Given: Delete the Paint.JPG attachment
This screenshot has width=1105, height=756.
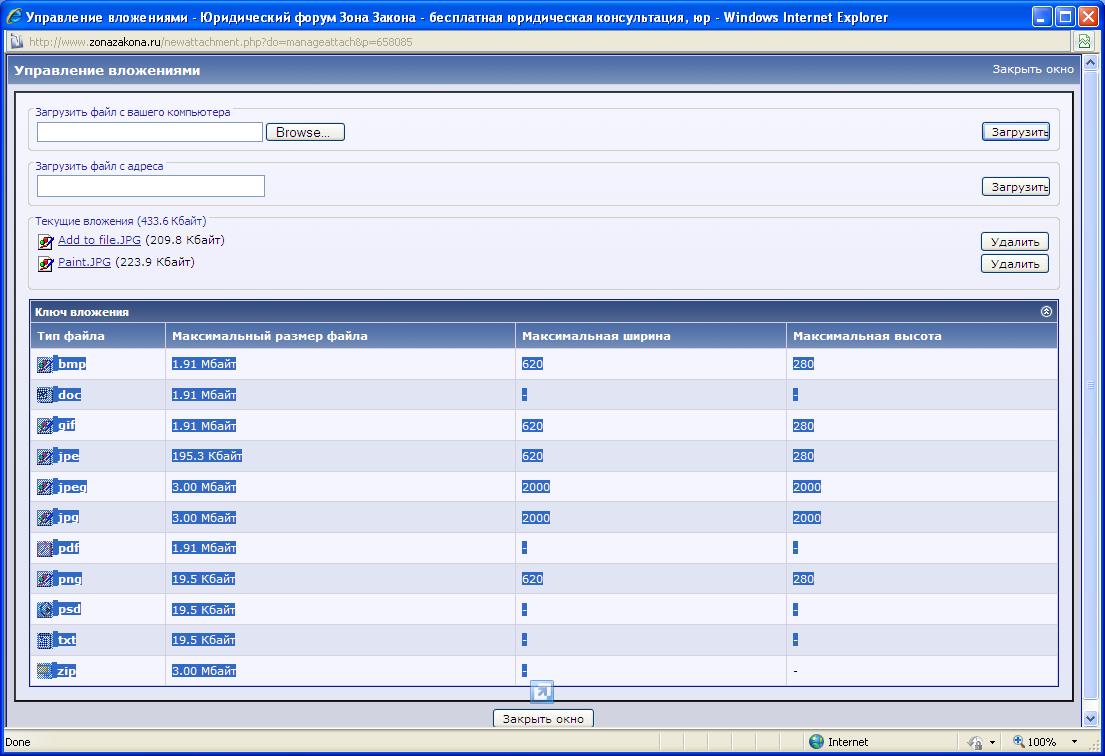Looking at the screenshot, I should pyautogui.click(x=1015, y=264).
